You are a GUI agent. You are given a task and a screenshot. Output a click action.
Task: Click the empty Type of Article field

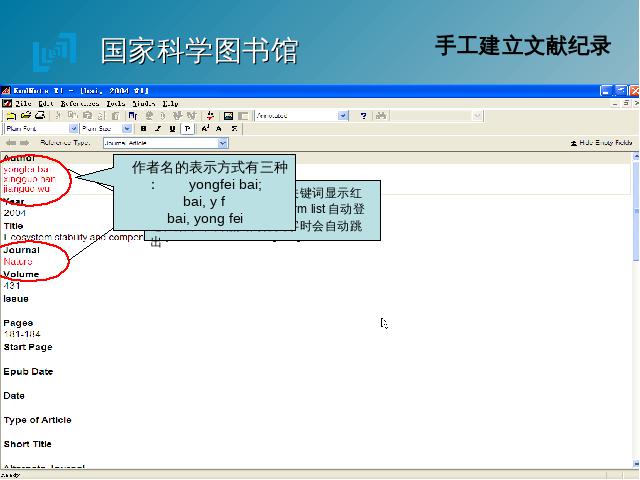pos(316,431)
